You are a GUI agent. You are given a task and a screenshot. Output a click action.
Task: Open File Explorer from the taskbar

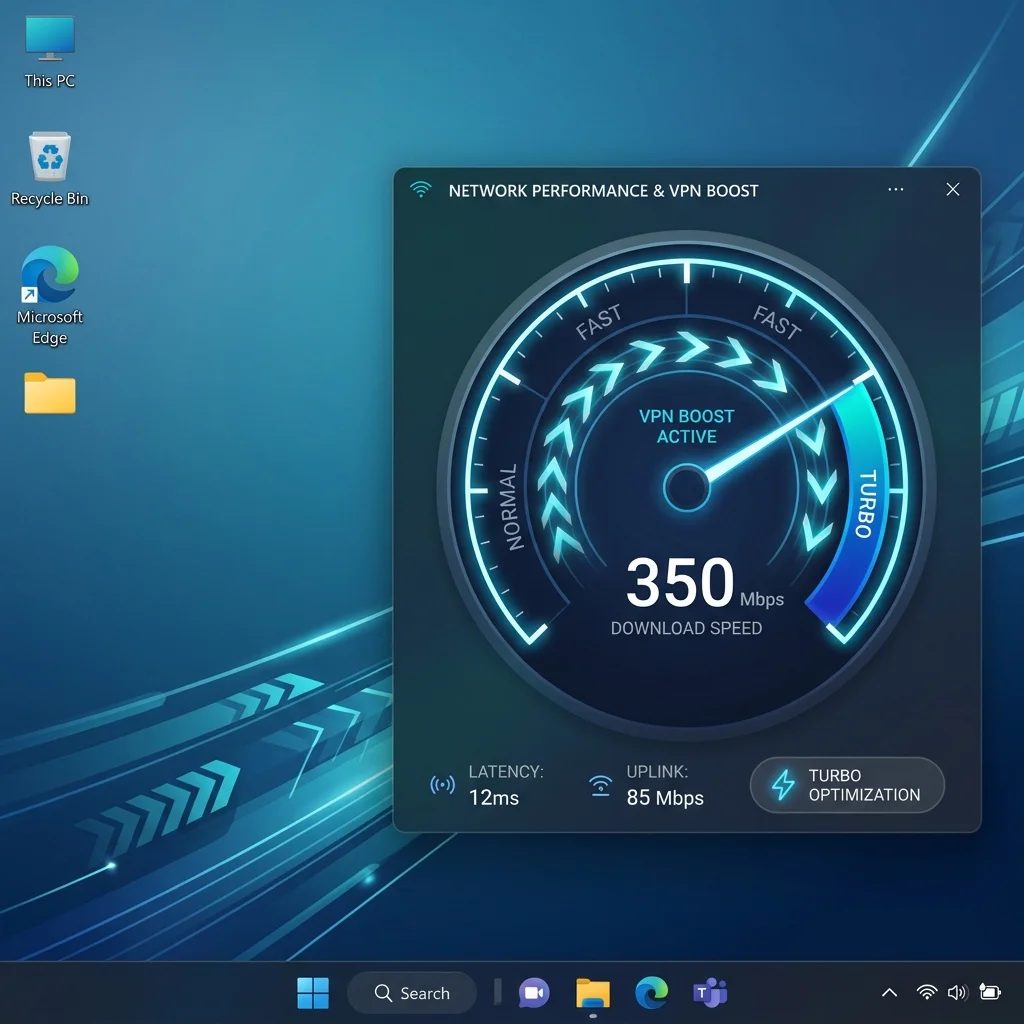coord(593,993)
